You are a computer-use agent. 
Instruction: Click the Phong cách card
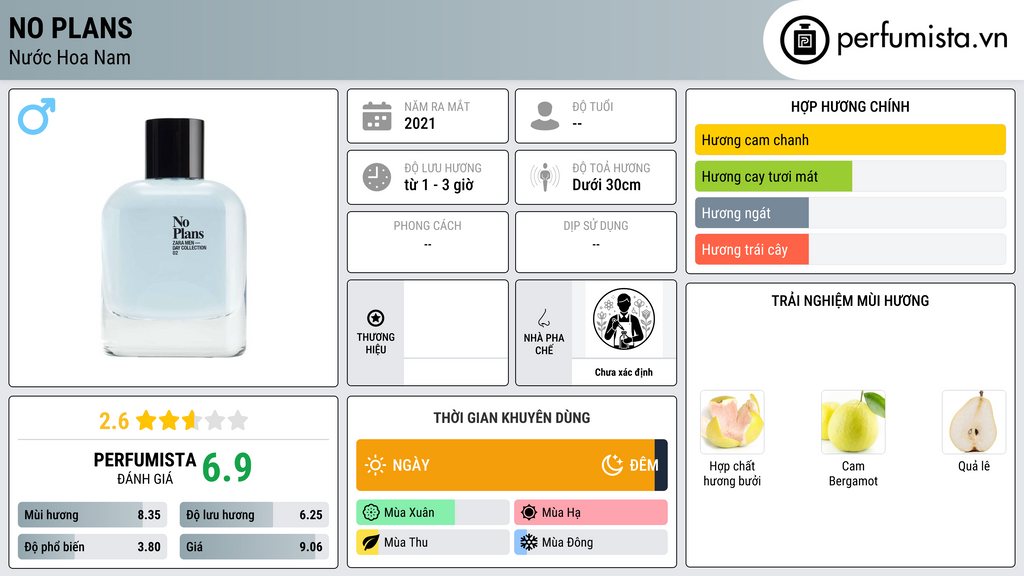(428, 242)
